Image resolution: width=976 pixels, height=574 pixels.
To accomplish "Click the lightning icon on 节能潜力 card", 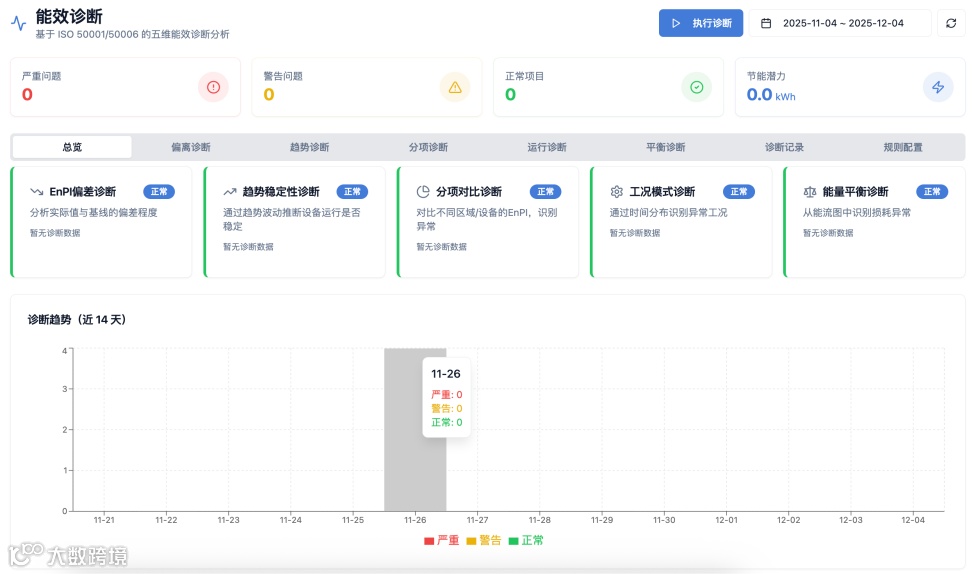I will [x=938, y=87].
